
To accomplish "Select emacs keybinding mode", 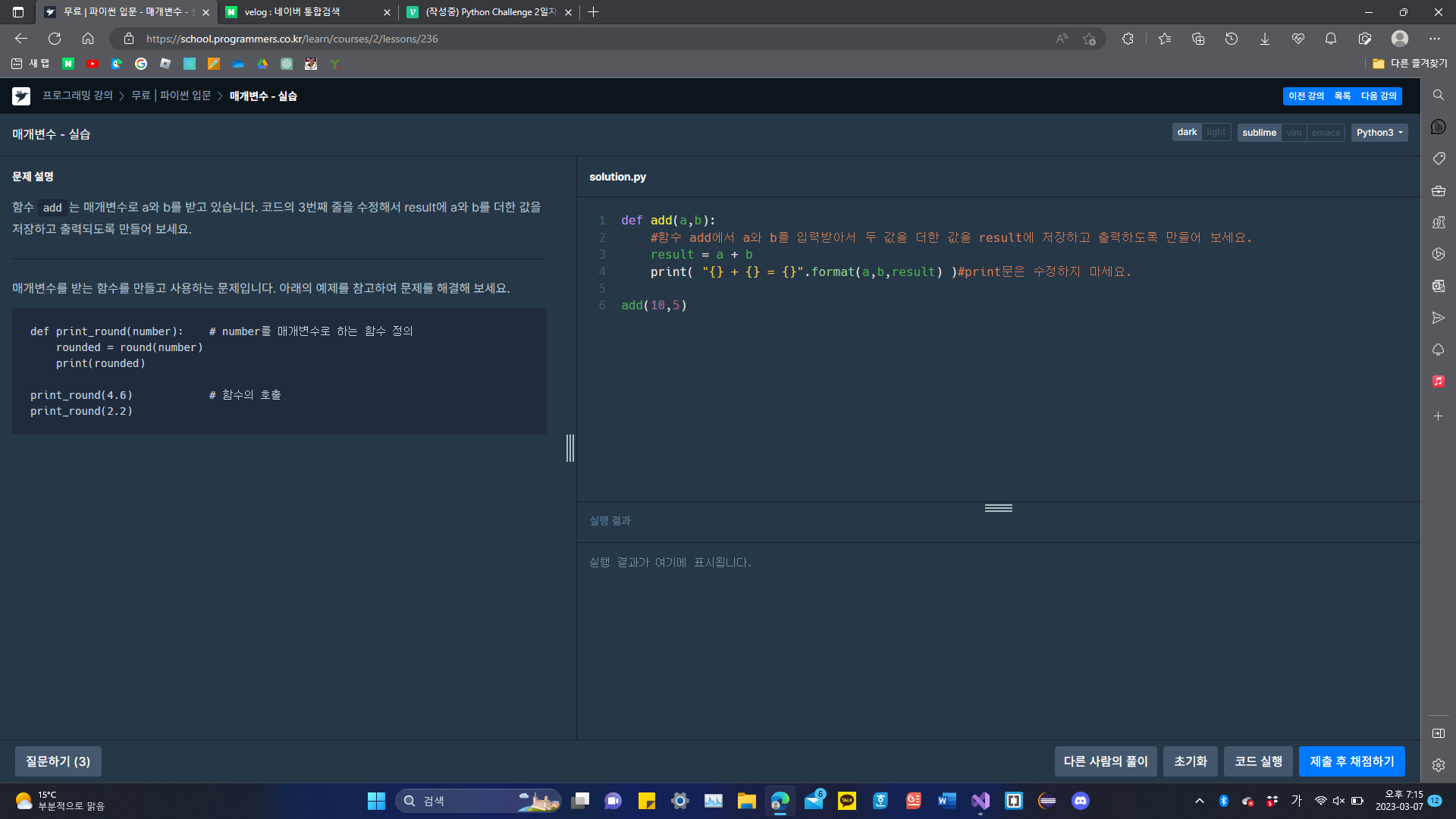I will point(1326,133).
